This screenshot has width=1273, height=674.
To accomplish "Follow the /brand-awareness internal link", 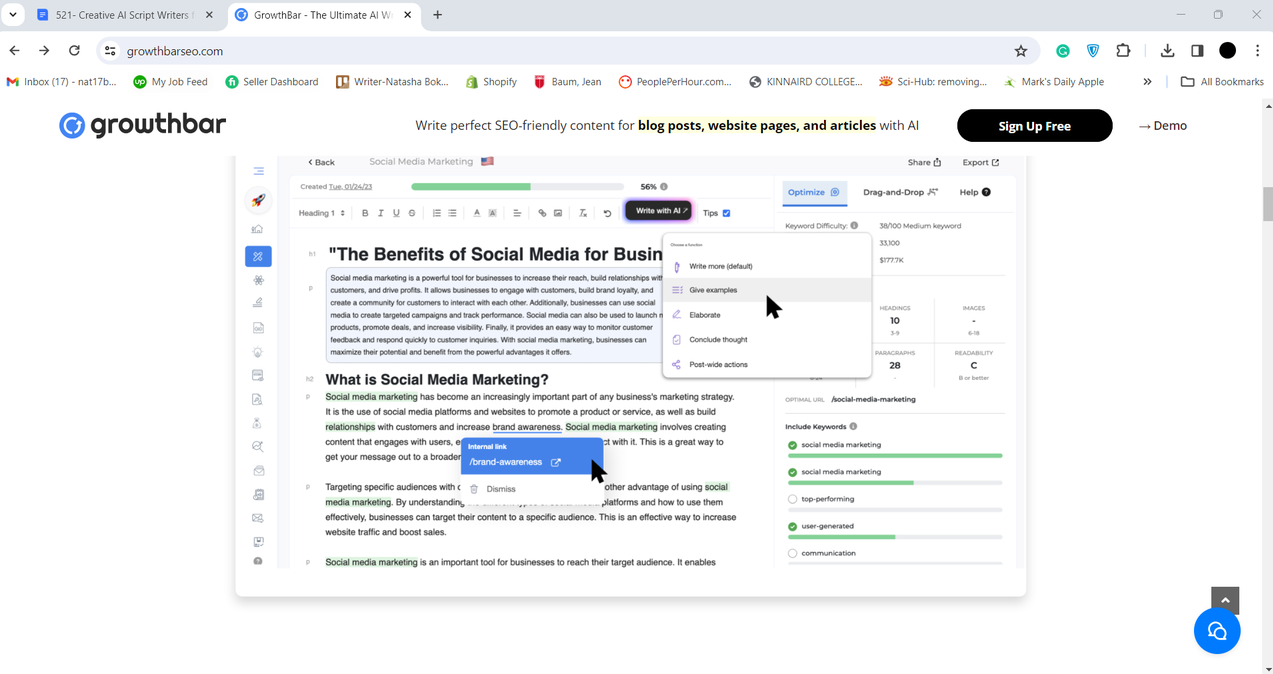I will tap(515, 462).
